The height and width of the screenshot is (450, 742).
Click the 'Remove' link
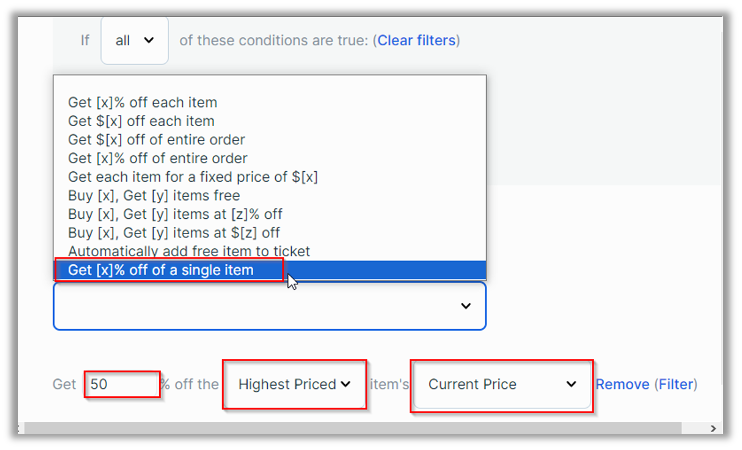click(x=622, y=384)
